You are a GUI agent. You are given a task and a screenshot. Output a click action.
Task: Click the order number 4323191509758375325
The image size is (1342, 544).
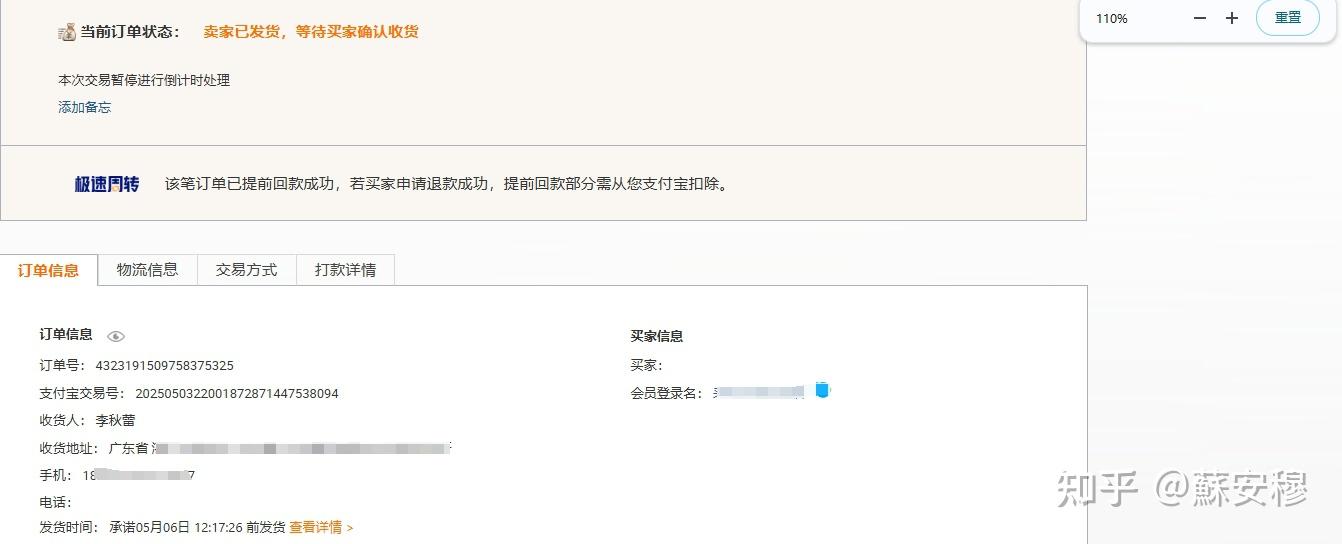pyautogui.click(x=164, y=366)
